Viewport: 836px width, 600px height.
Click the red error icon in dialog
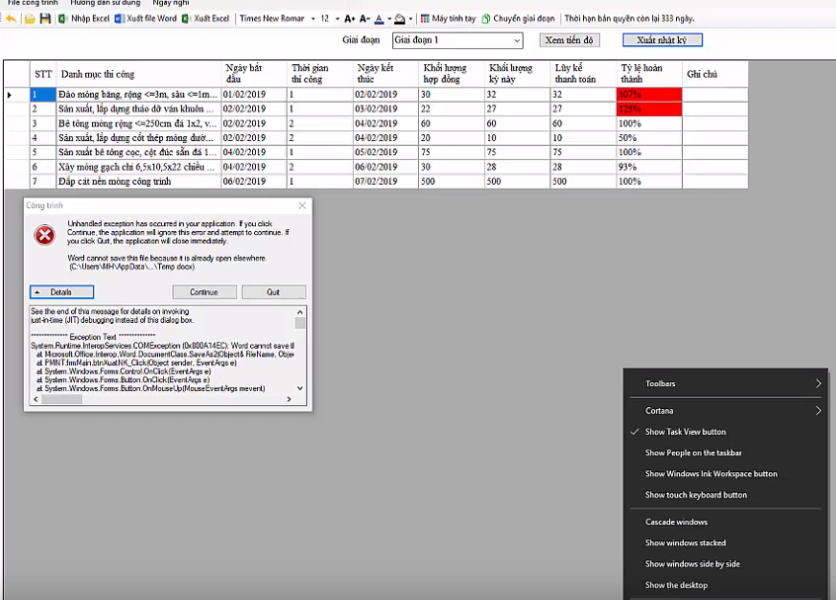pyautogui.click(x=45, y=235)
